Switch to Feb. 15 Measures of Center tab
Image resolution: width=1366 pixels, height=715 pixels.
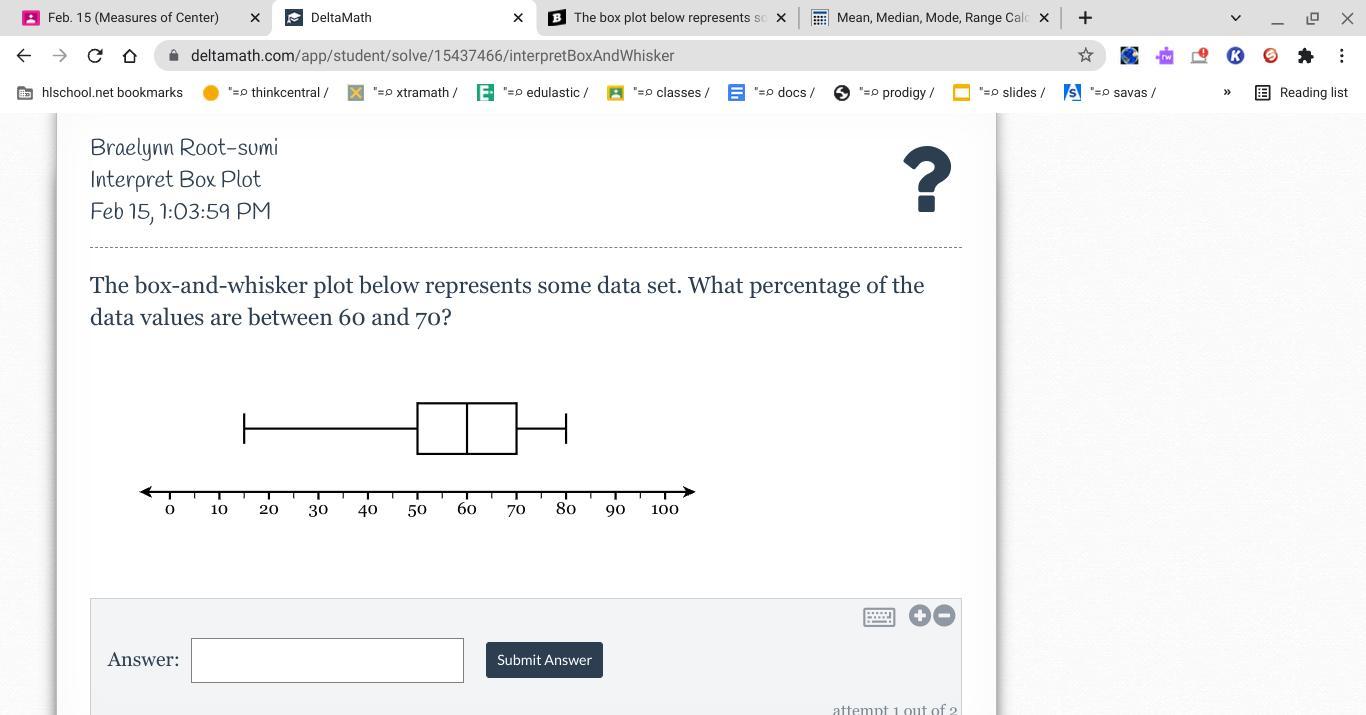(x=133, y=18)
